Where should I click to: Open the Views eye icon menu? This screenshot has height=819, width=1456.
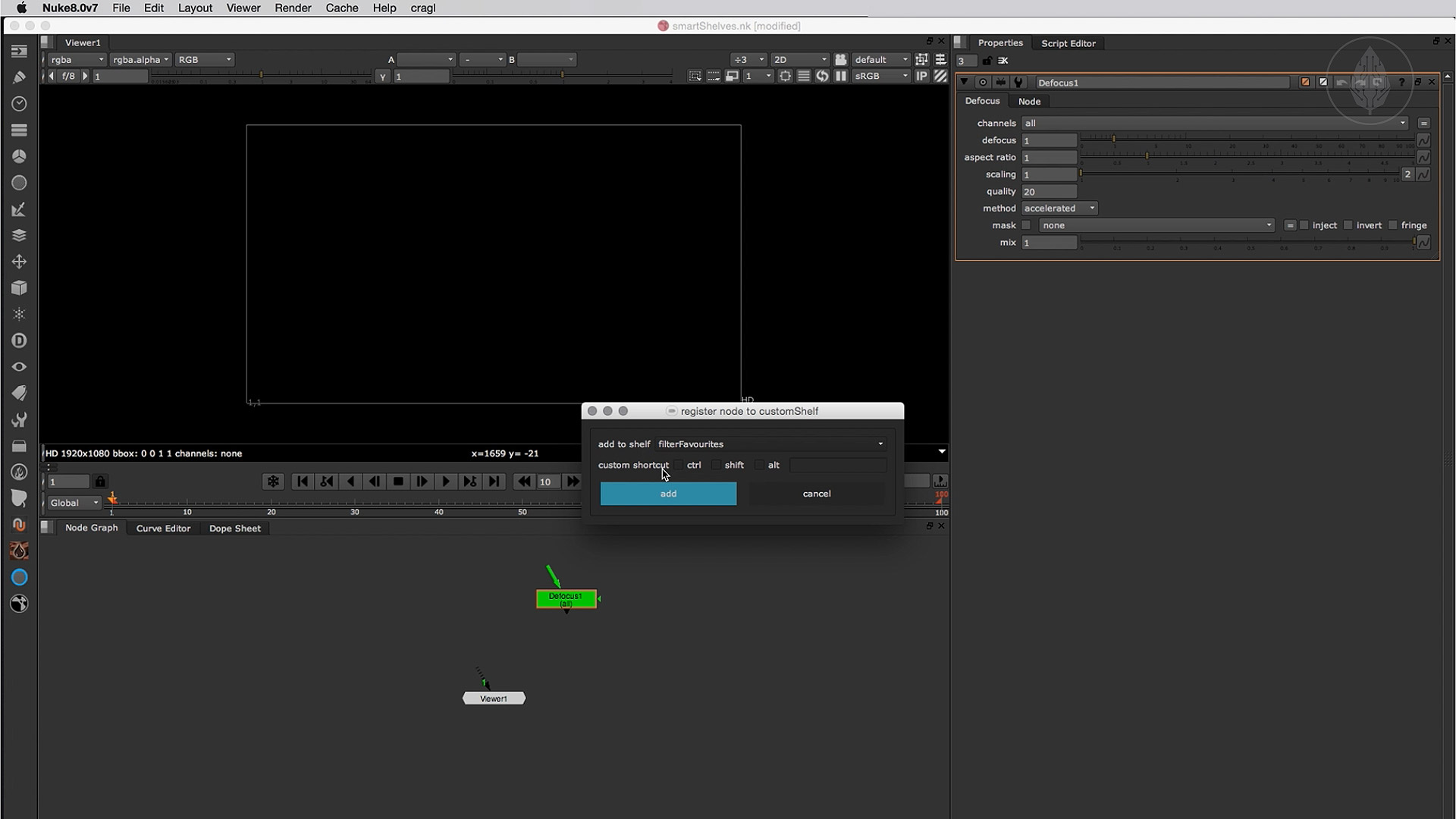click(19, 367)
